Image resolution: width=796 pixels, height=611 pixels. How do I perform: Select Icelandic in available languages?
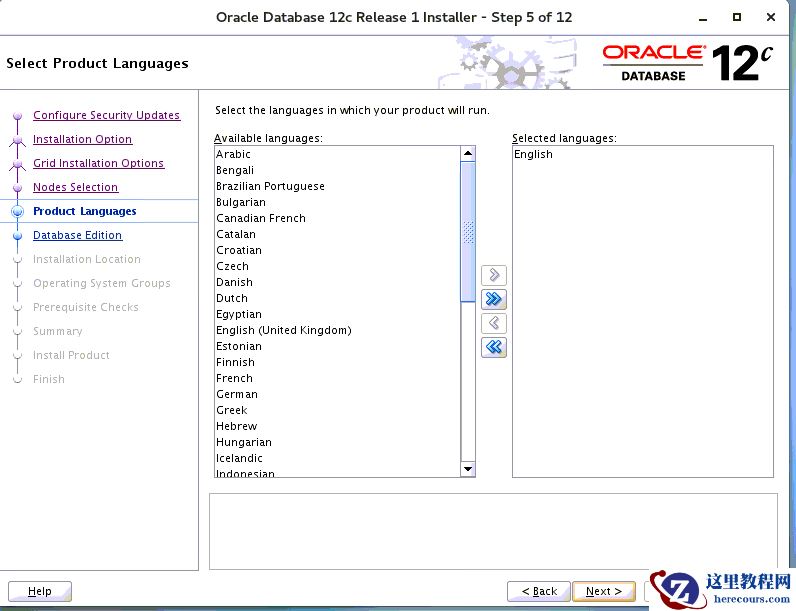(x=337, y=458)
